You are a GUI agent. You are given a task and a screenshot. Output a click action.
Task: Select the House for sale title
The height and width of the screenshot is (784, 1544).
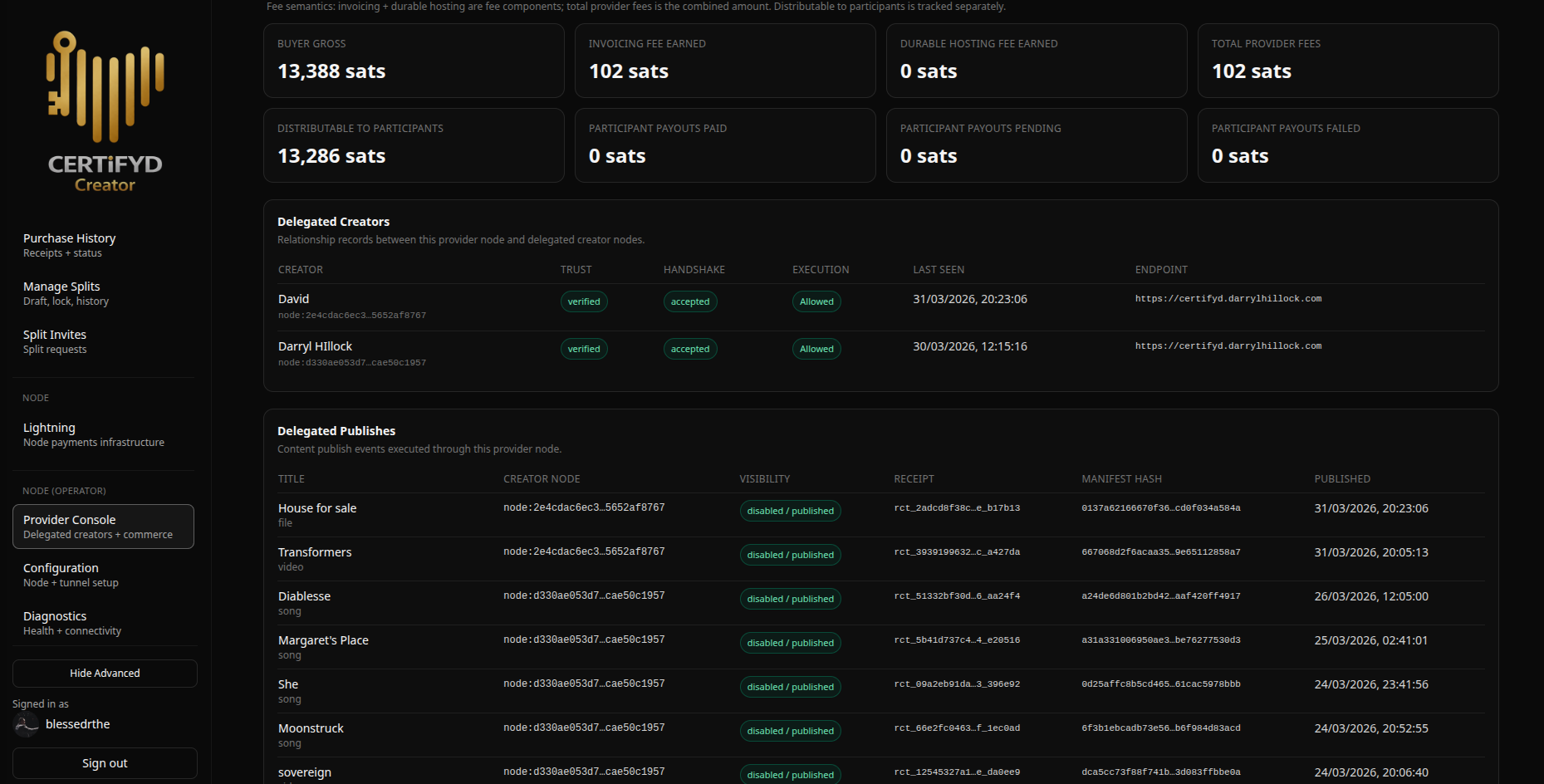[317, 508]
